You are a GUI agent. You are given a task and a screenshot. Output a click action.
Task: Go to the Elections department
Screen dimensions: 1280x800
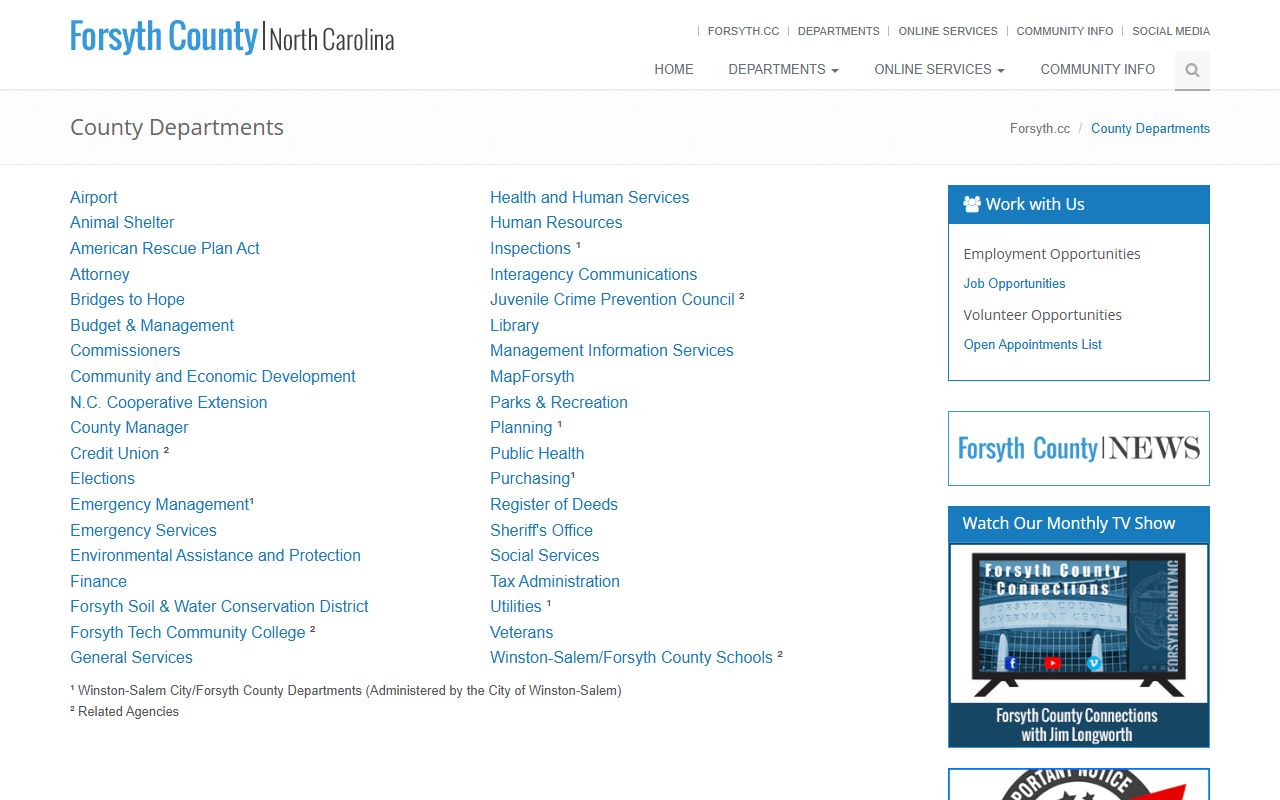click(x=102, y=478)
